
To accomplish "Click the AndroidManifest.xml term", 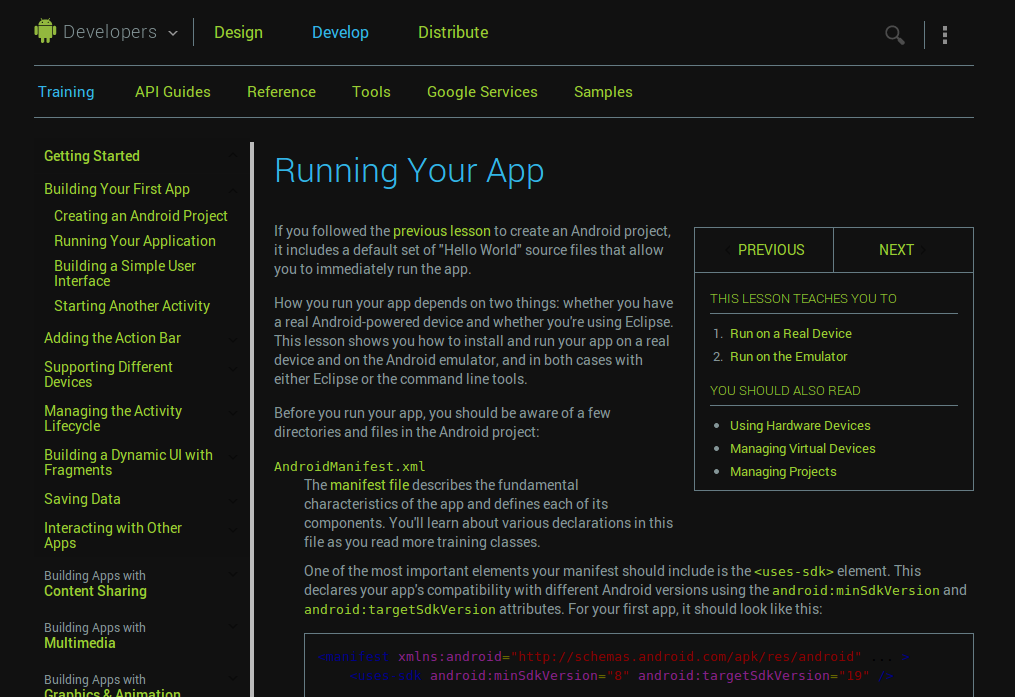I will pyautogui.click(x=350, y=467).
